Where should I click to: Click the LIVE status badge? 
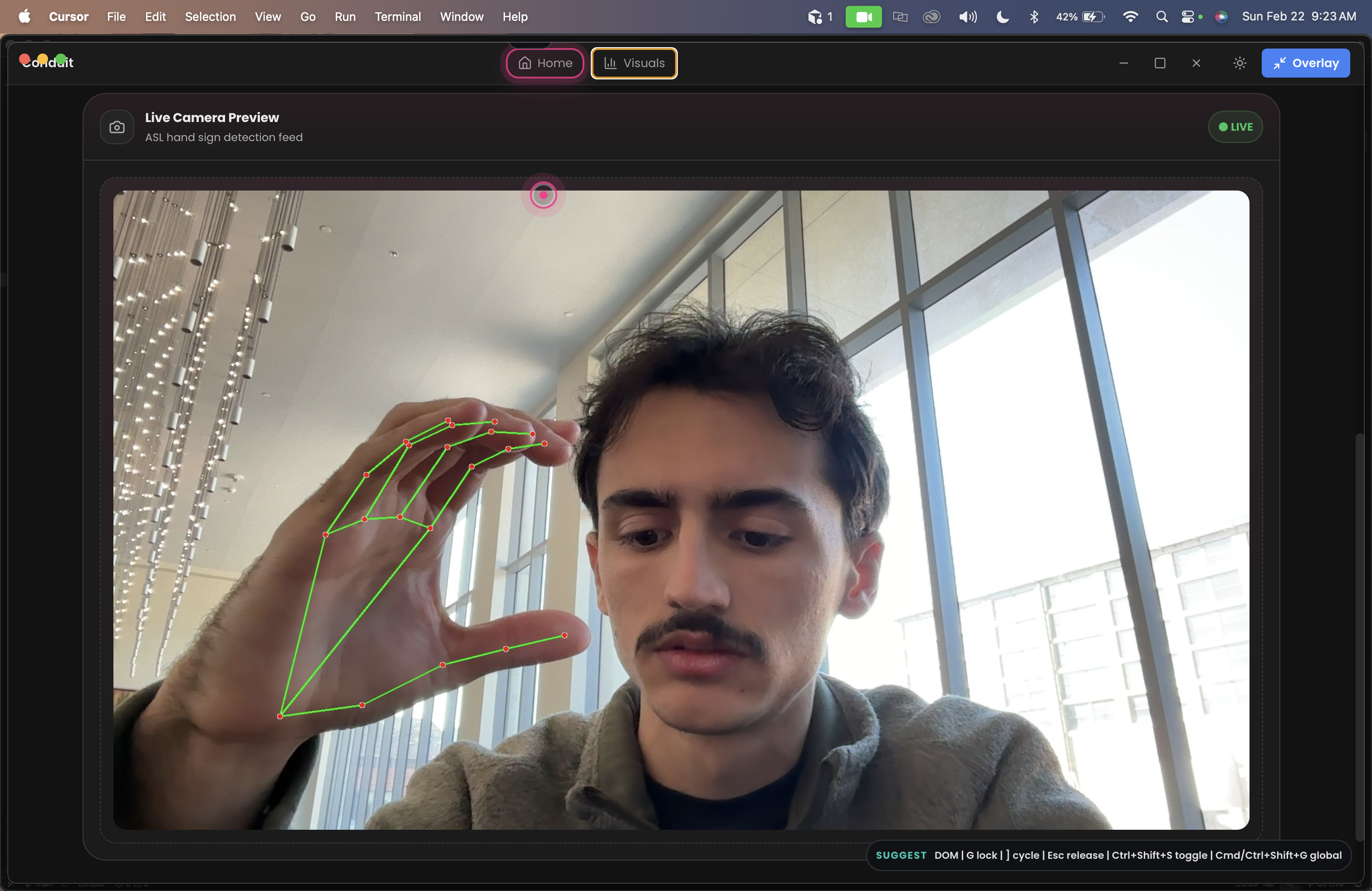(x=1235, y=127)
